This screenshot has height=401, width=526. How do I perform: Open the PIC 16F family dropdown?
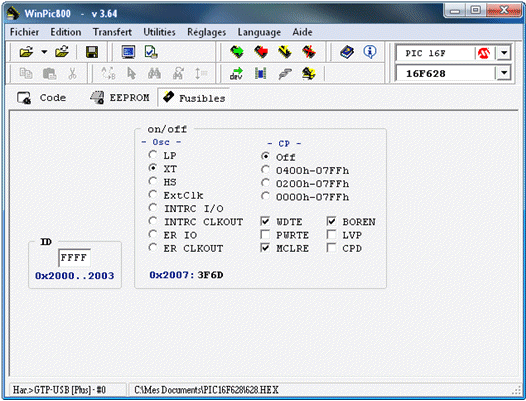[504, 53]
